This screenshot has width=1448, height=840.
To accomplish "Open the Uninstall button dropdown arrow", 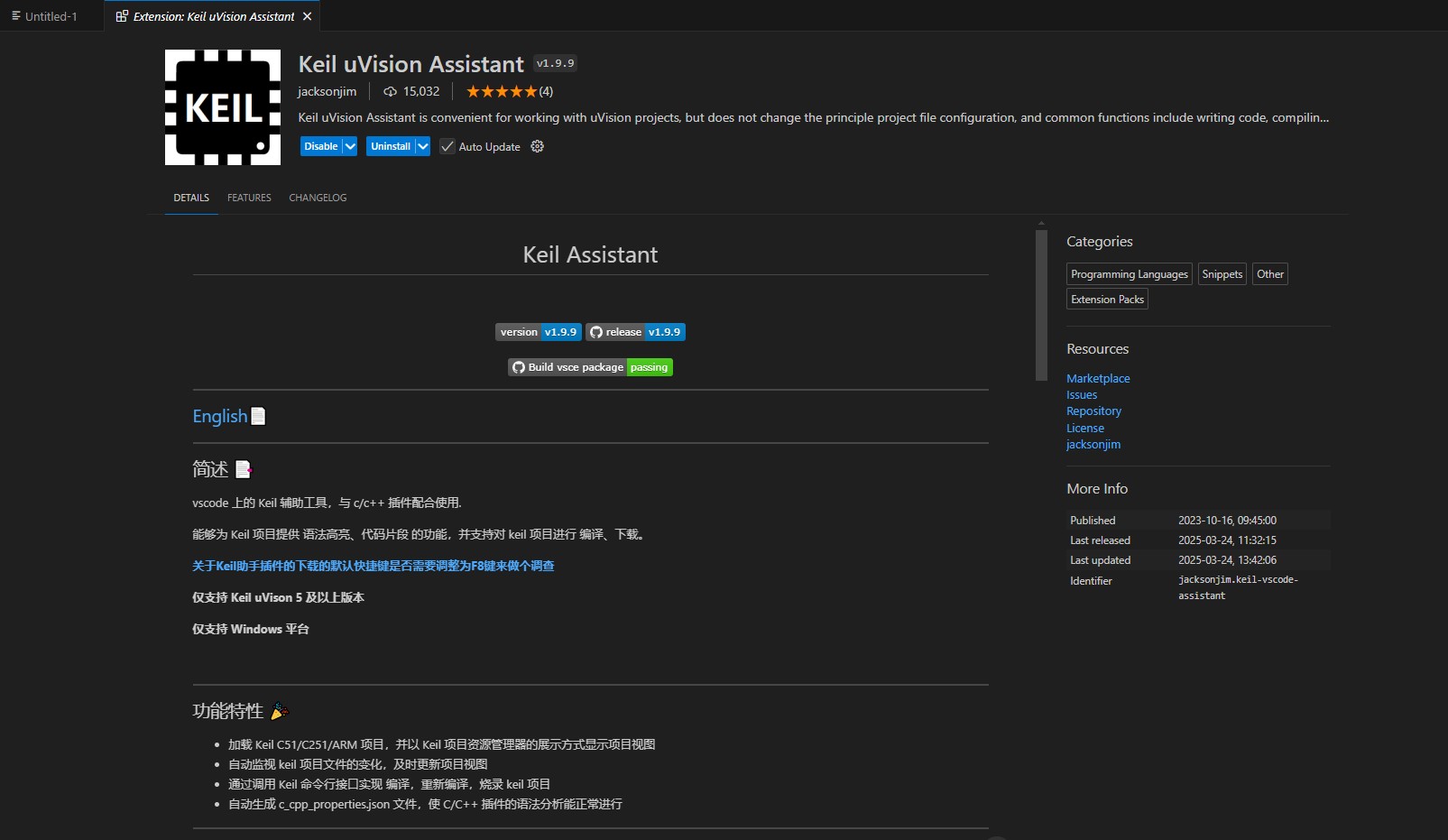I will [422, 146].
